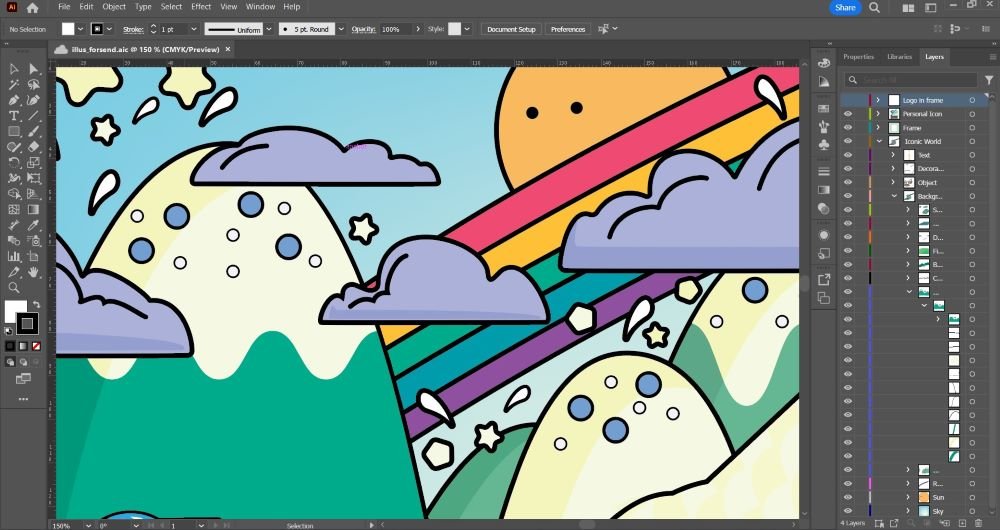Open the Color panel palette icon in dock
Viewport: 1000px width, 530px height.
click(x=824, y=62)
